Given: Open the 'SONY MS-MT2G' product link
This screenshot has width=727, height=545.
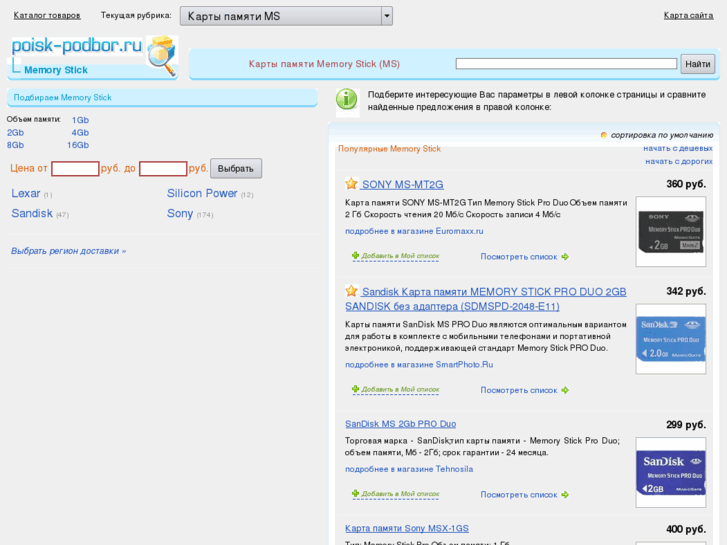Looking at the screenshot, I should tap(402, 185).
